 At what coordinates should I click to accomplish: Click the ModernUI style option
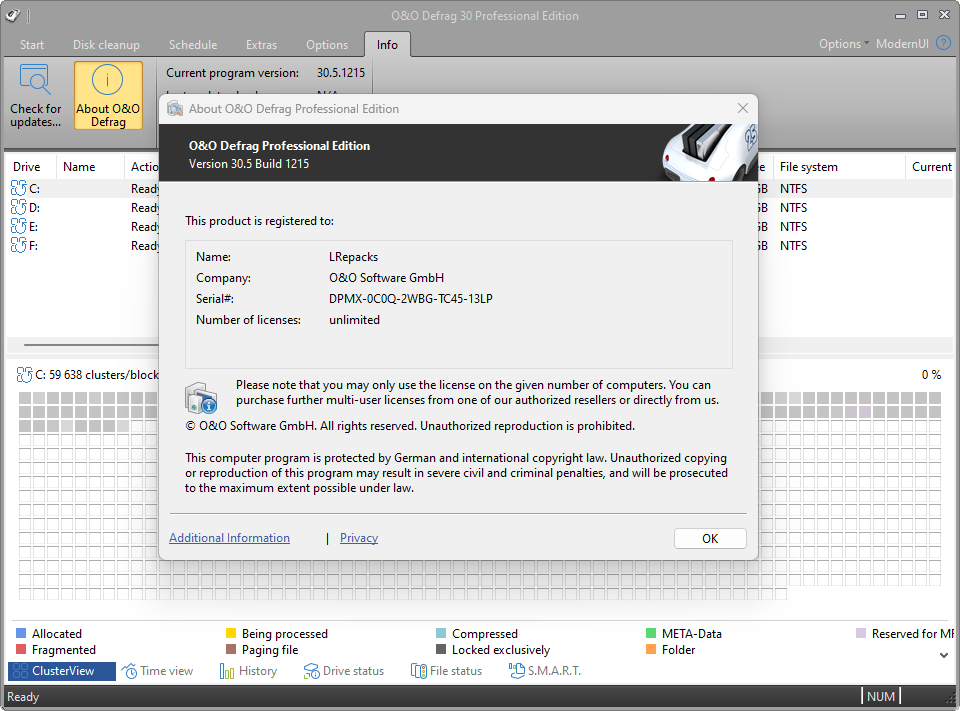[902, 43]
